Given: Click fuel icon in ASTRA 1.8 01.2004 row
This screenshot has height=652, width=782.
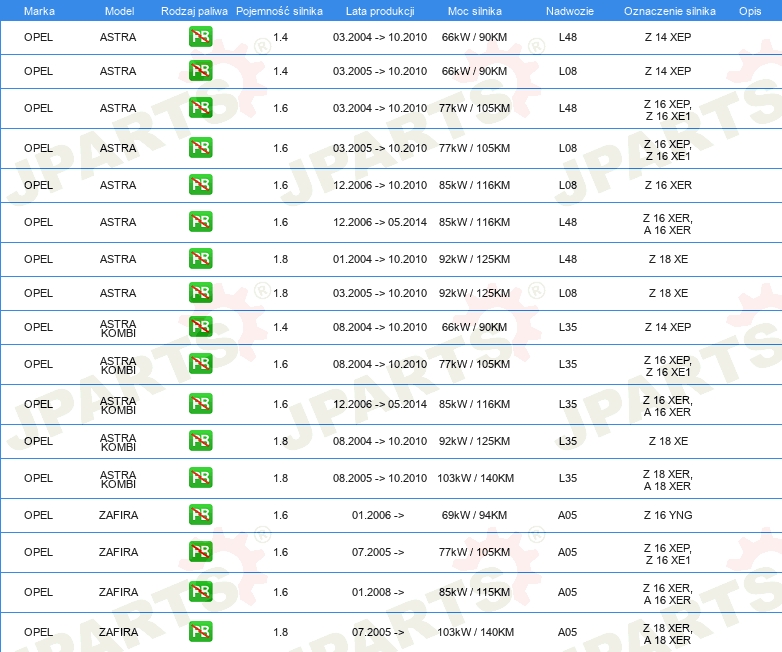Looking at the screenshot, I should 200,258.
